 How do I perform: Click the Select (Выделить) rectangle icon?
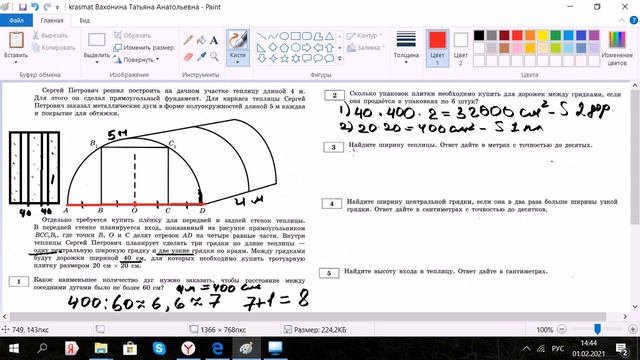point(97,40)
